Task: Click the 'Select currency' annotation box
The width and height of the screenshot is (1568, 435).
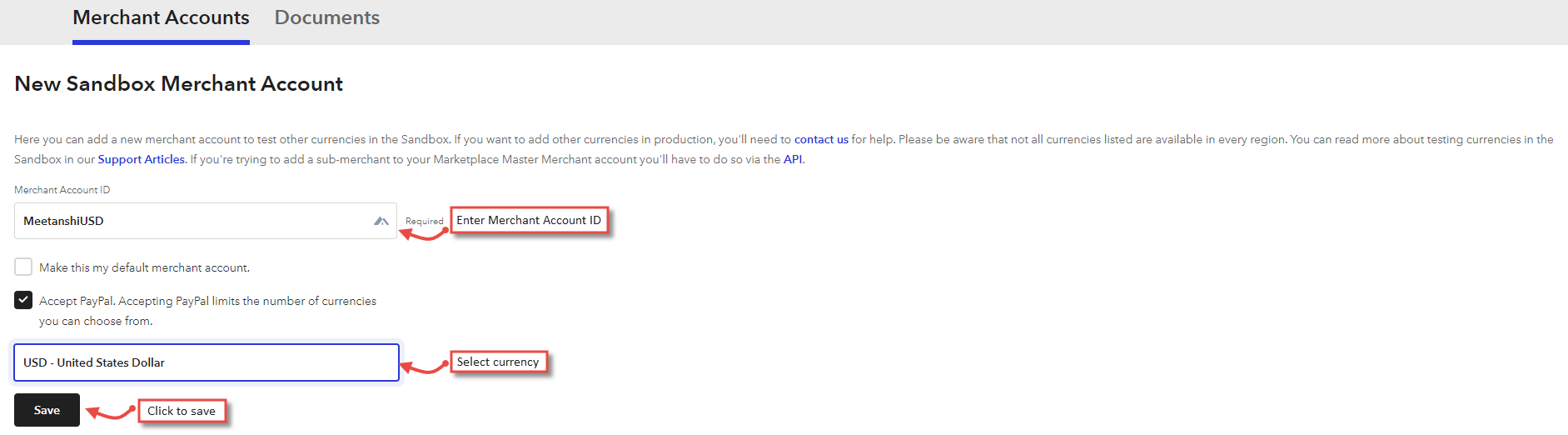Action: (x=498, y=362)
